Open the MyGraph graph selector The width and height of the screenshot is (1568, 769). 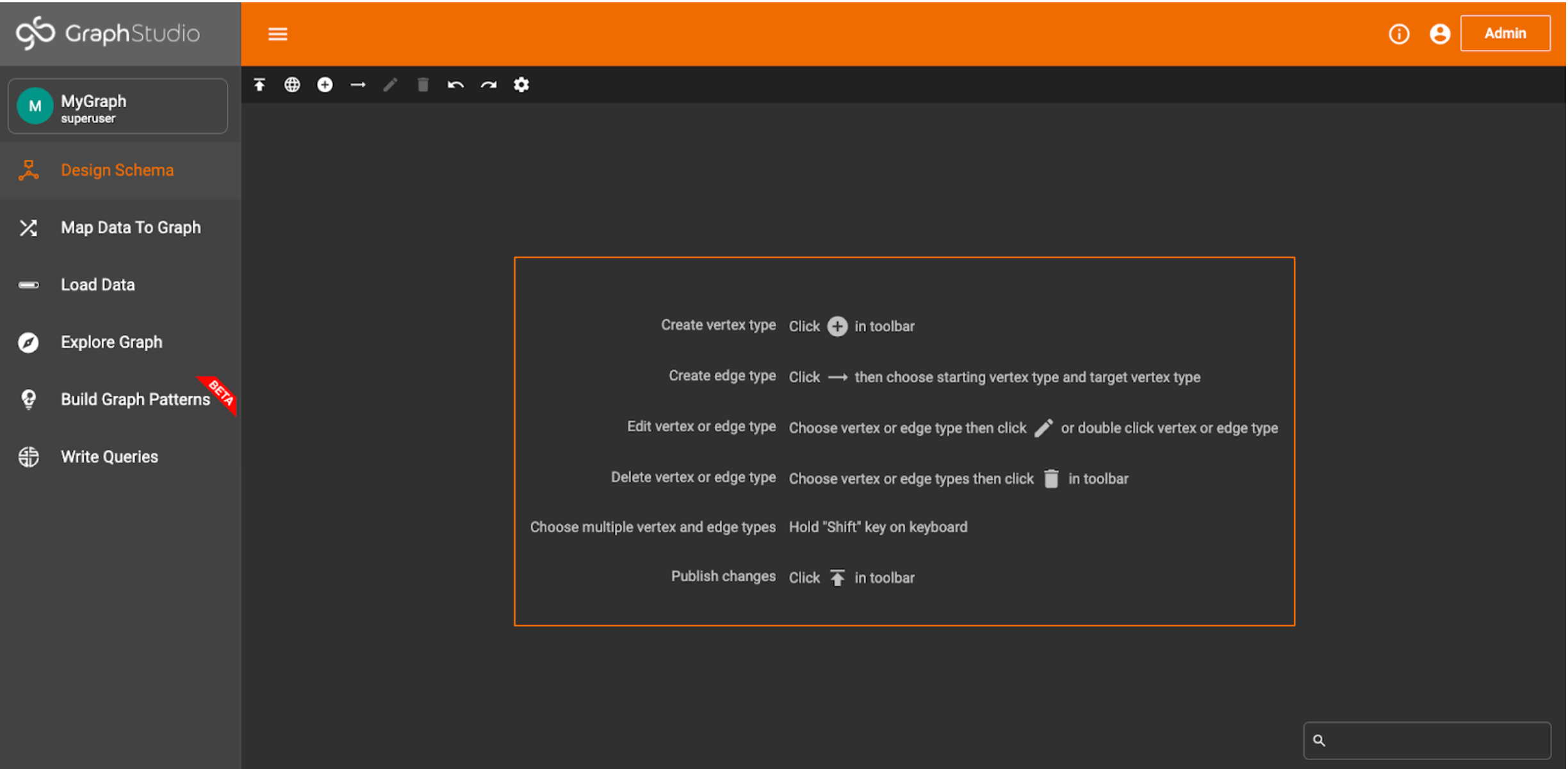click(118, 106)
